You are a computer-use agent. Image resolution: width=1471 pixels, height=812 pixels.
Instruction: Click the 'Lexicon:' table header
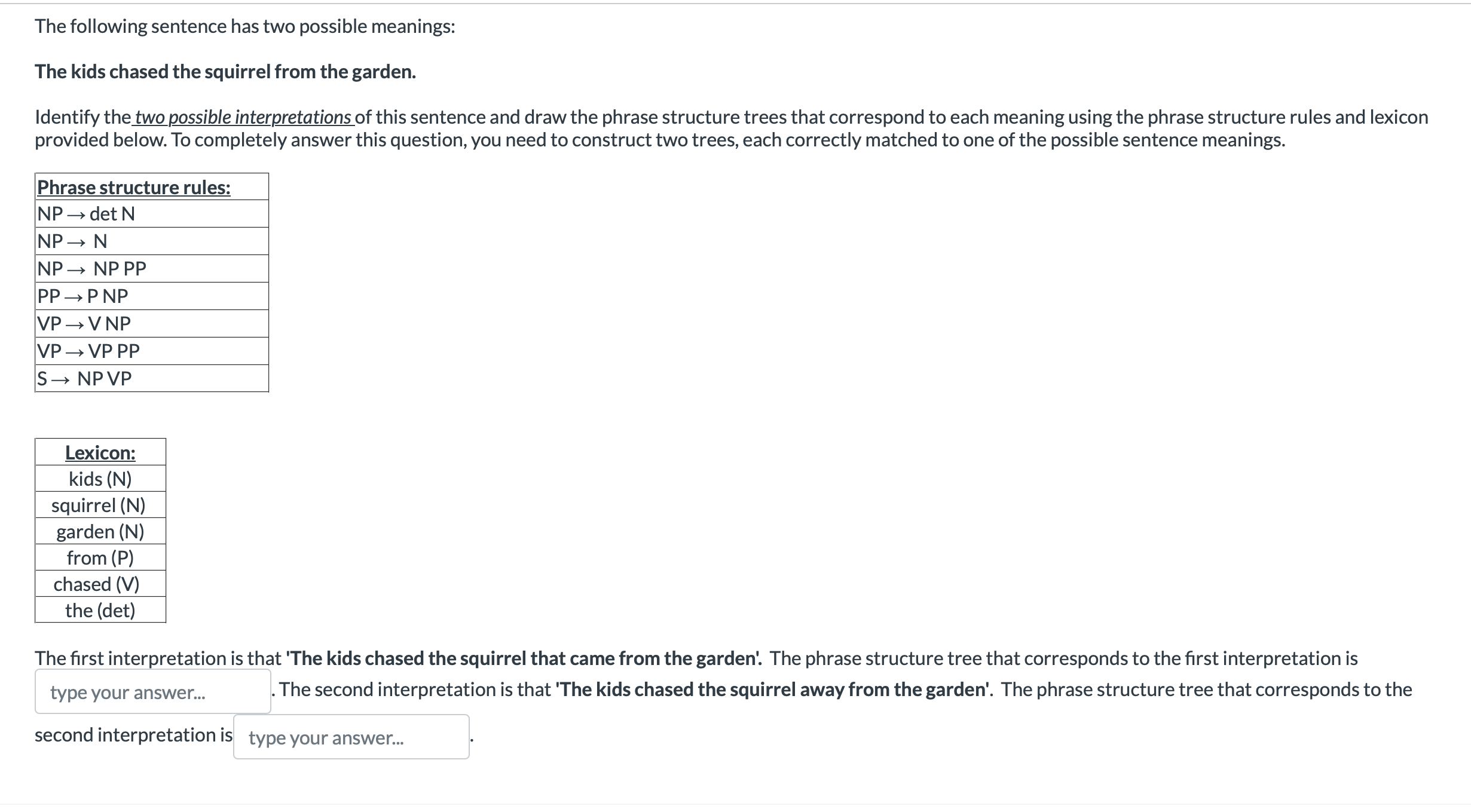click(100, 452)
